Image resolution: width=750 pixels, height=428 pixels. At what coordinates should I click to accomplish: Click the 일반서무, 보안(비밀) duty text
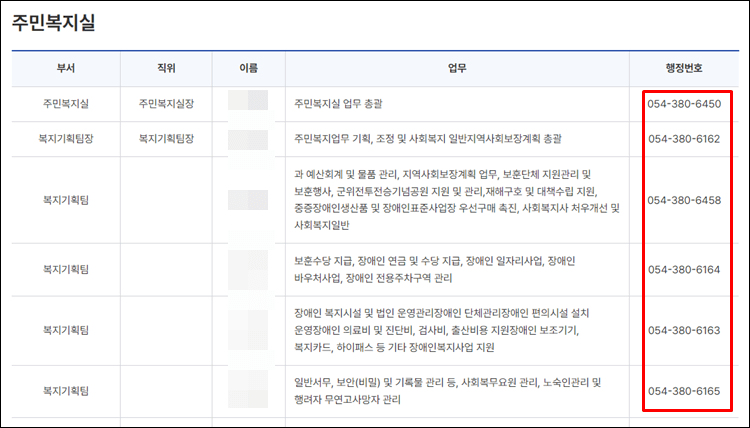click(447, 391)
